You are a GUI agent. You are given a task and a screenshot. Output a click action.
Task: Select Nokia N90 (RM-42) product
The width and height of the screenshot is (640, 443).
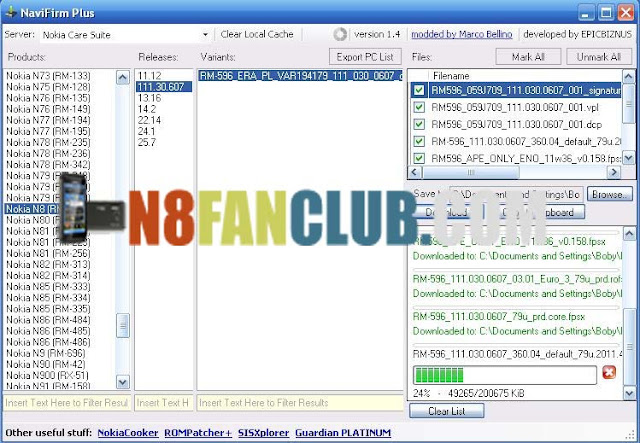tap(46, 364)
